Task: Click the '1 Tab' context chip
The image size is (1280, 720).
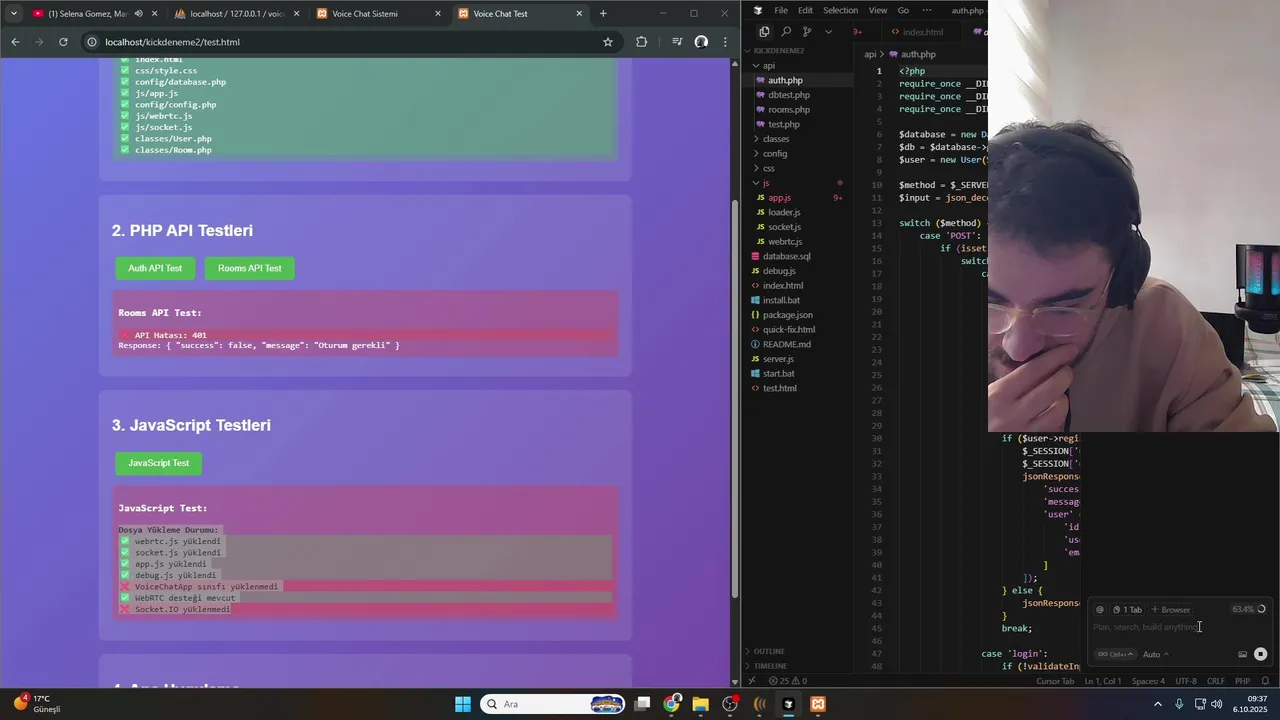Action: click(1127, 609)
